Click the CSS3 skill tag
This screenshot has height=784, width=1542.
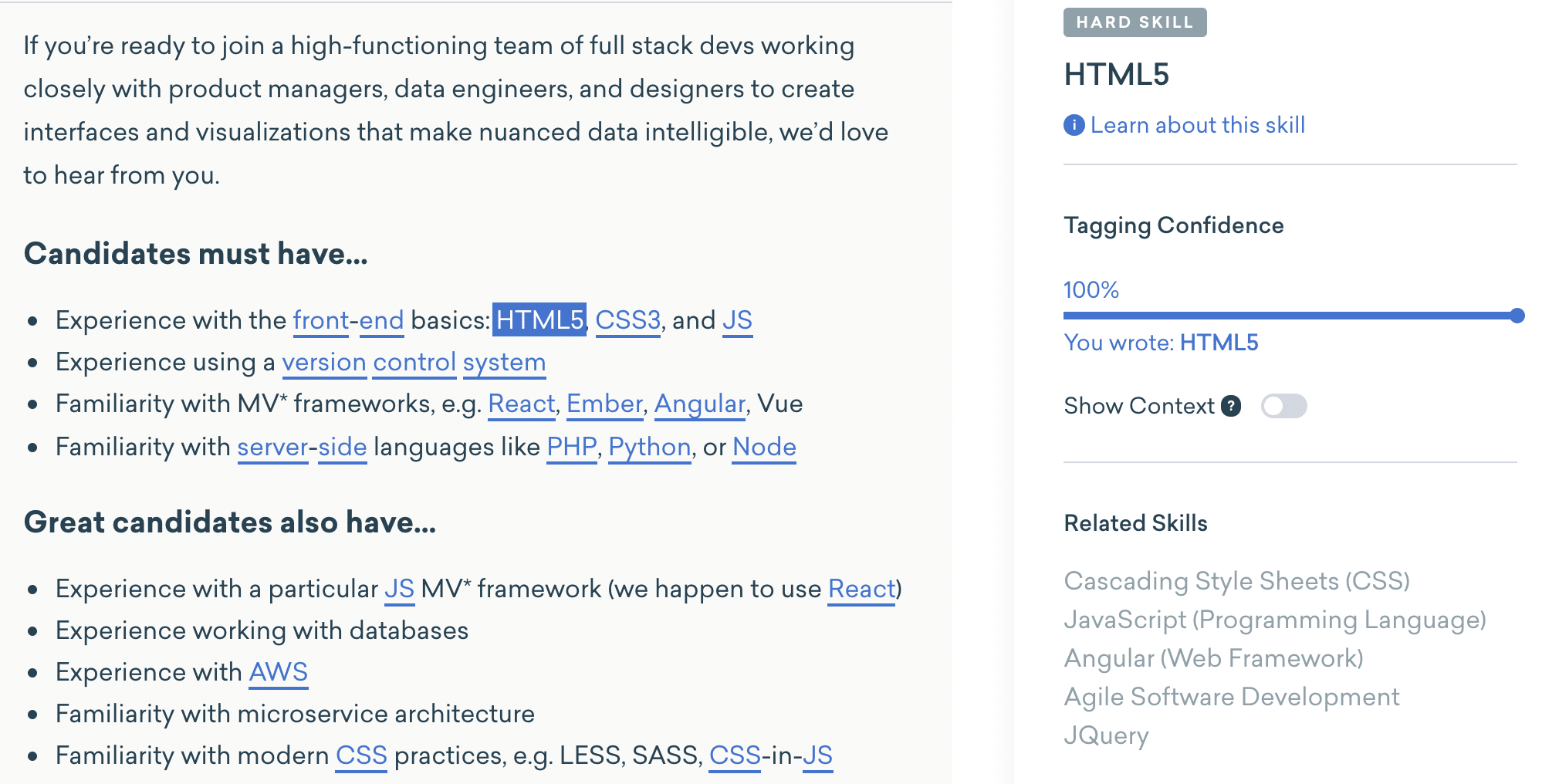627,319
